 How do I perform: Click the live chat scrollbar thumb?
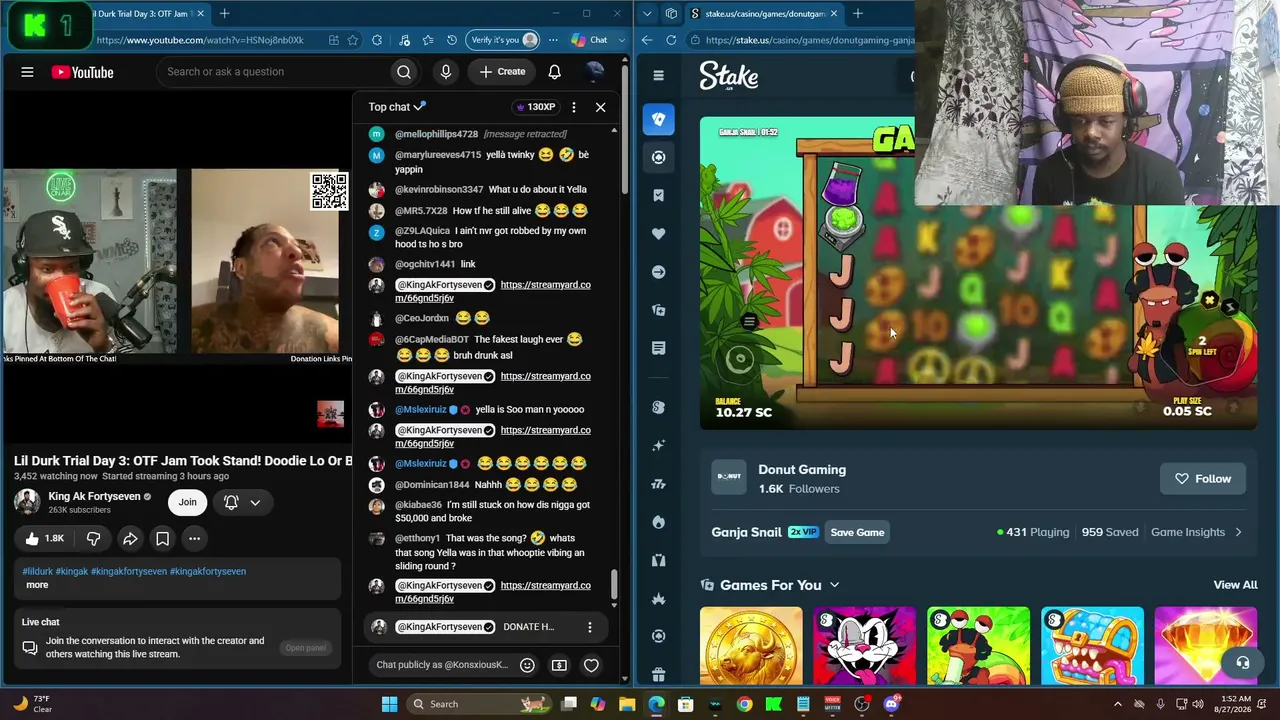point(614,584)
